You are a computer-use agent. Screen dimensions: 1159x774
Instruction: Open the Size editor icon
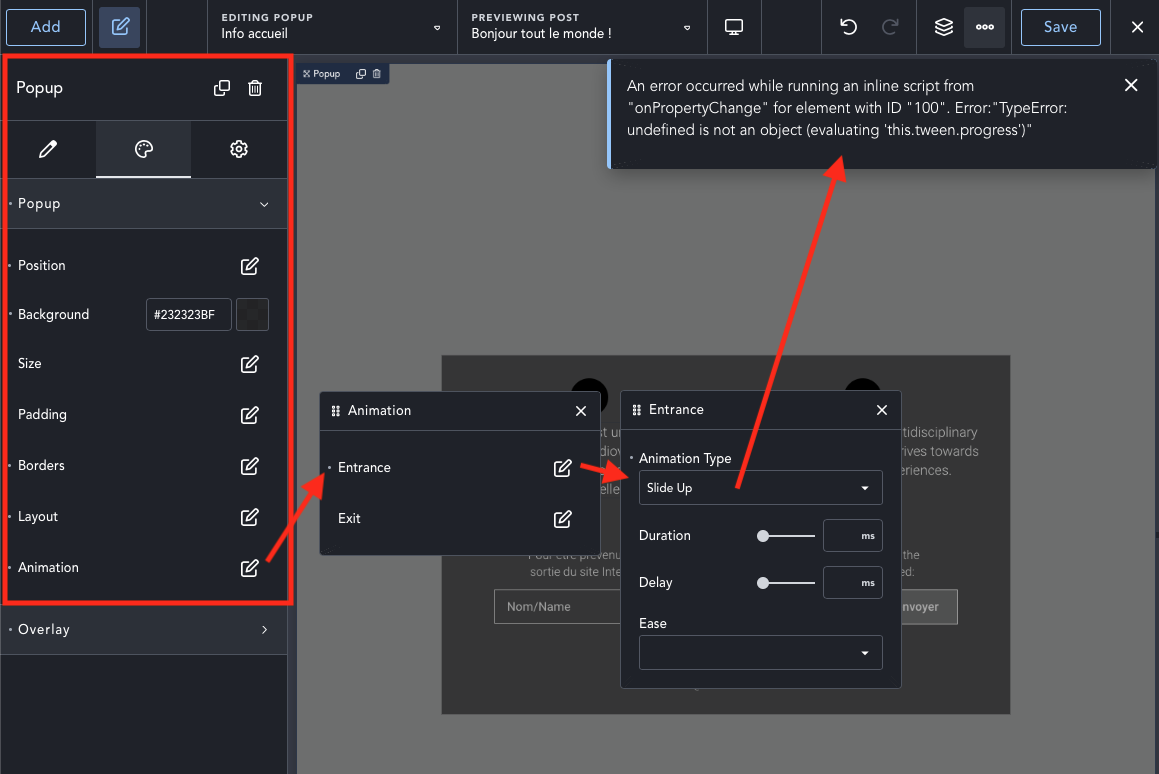click(249, 364)
